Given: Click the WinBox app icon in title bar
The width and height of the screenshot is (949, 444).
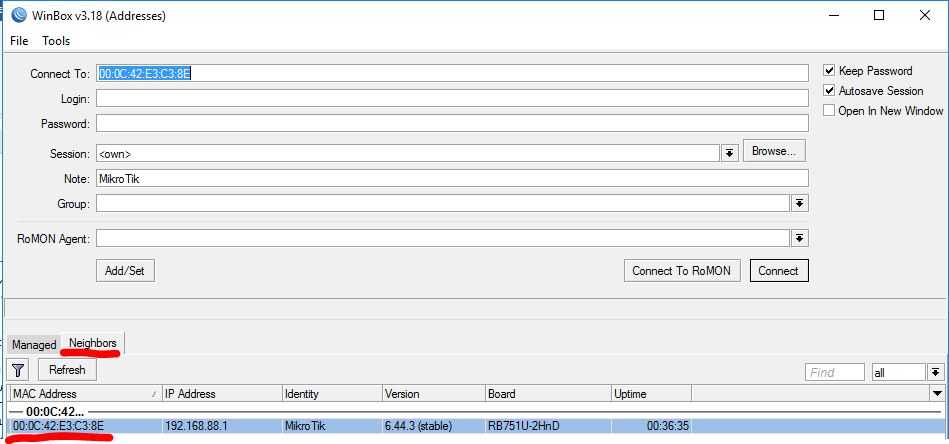Looking at the screenshot, I should (x=19, y=16).
